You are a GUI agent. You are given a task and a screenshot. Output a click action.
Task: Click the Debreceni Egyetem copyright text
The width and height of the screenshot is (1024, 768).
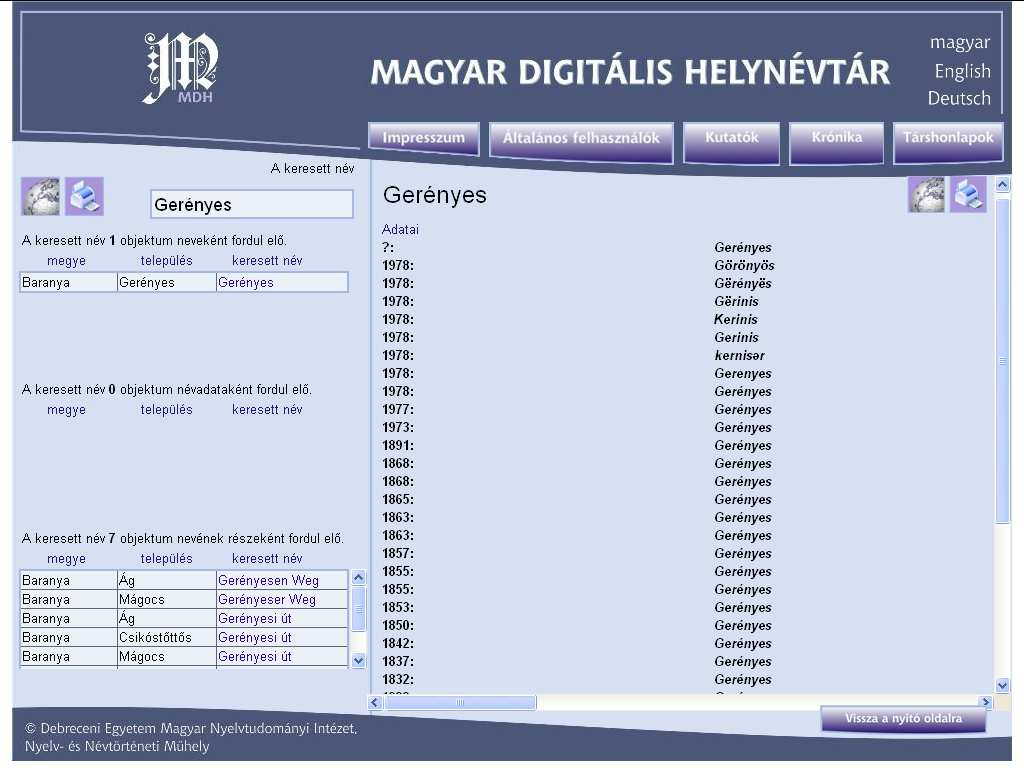[x=191, y=737]
